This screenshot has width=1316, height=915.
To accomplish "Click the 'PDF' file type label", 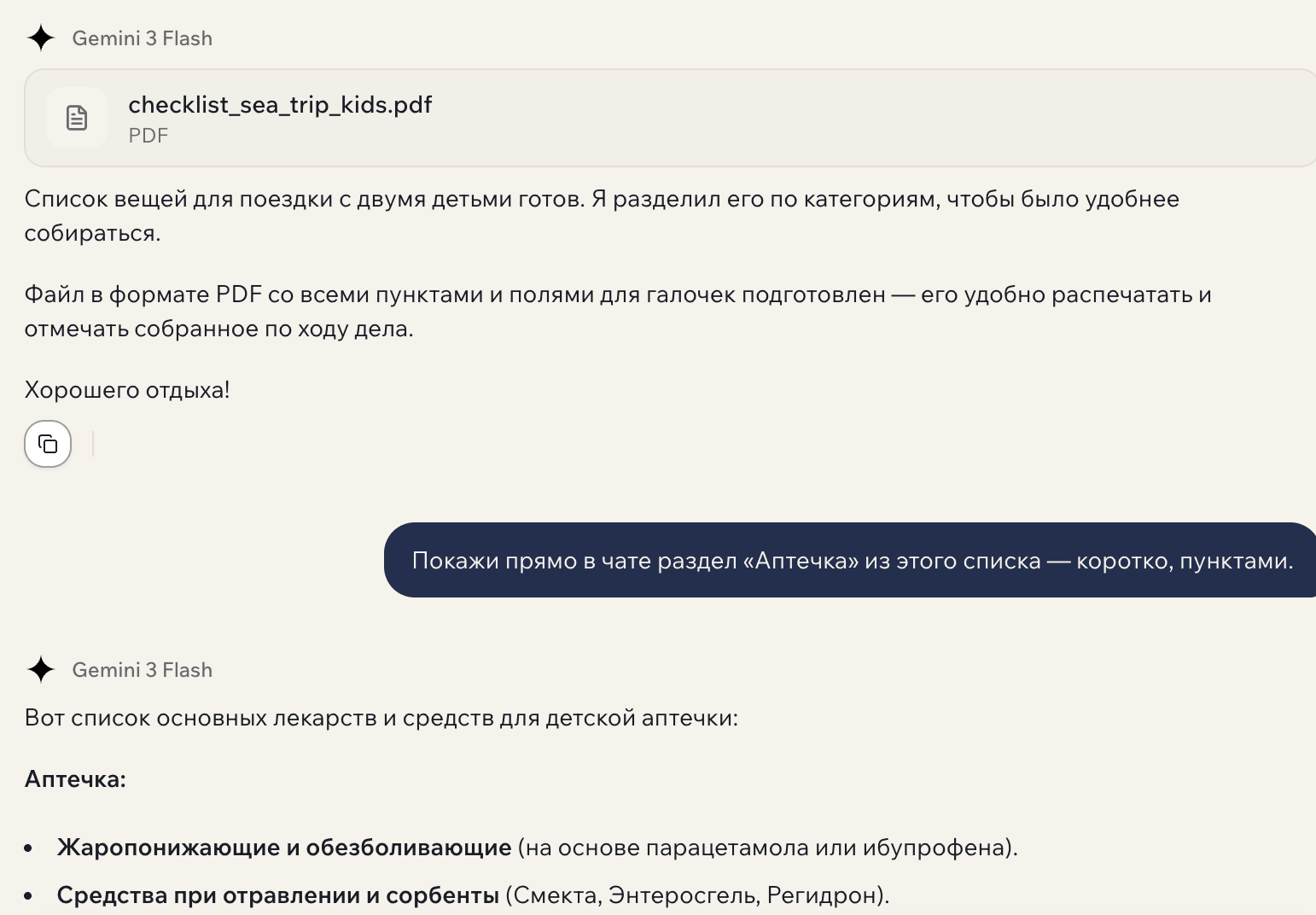I will 148,136.
